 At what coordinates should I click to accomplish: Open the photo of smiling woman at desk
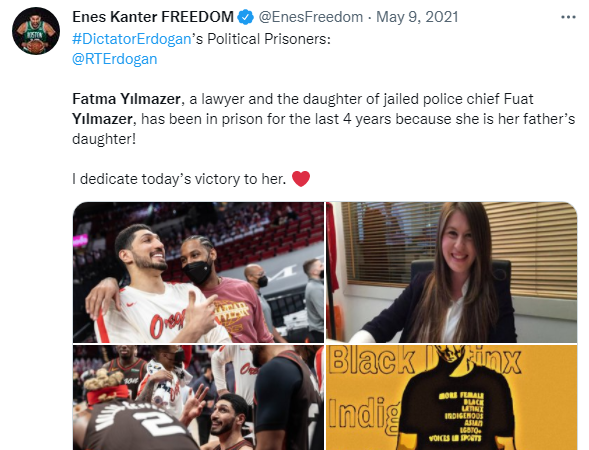pyautogui.click(x=452, y=272)
